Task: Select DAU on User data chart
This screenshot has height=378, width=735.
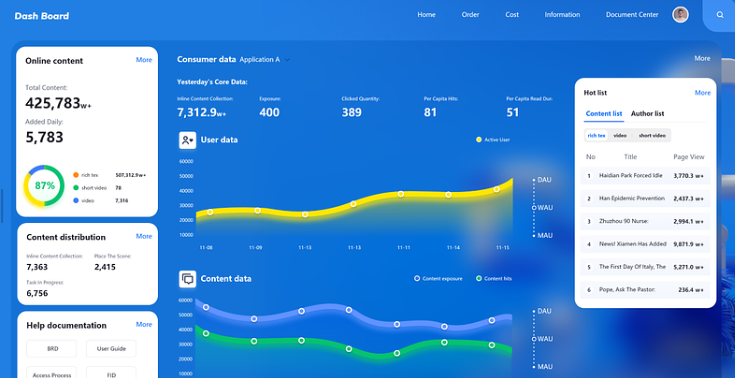Action: (544, 180)
